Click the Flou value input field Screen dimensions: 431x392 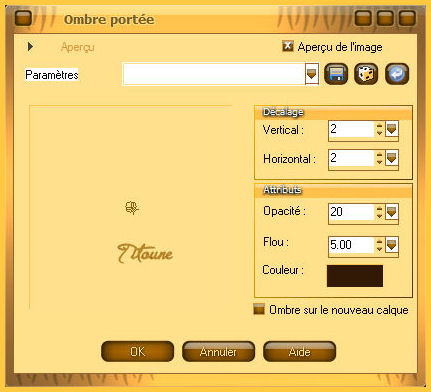352,245
